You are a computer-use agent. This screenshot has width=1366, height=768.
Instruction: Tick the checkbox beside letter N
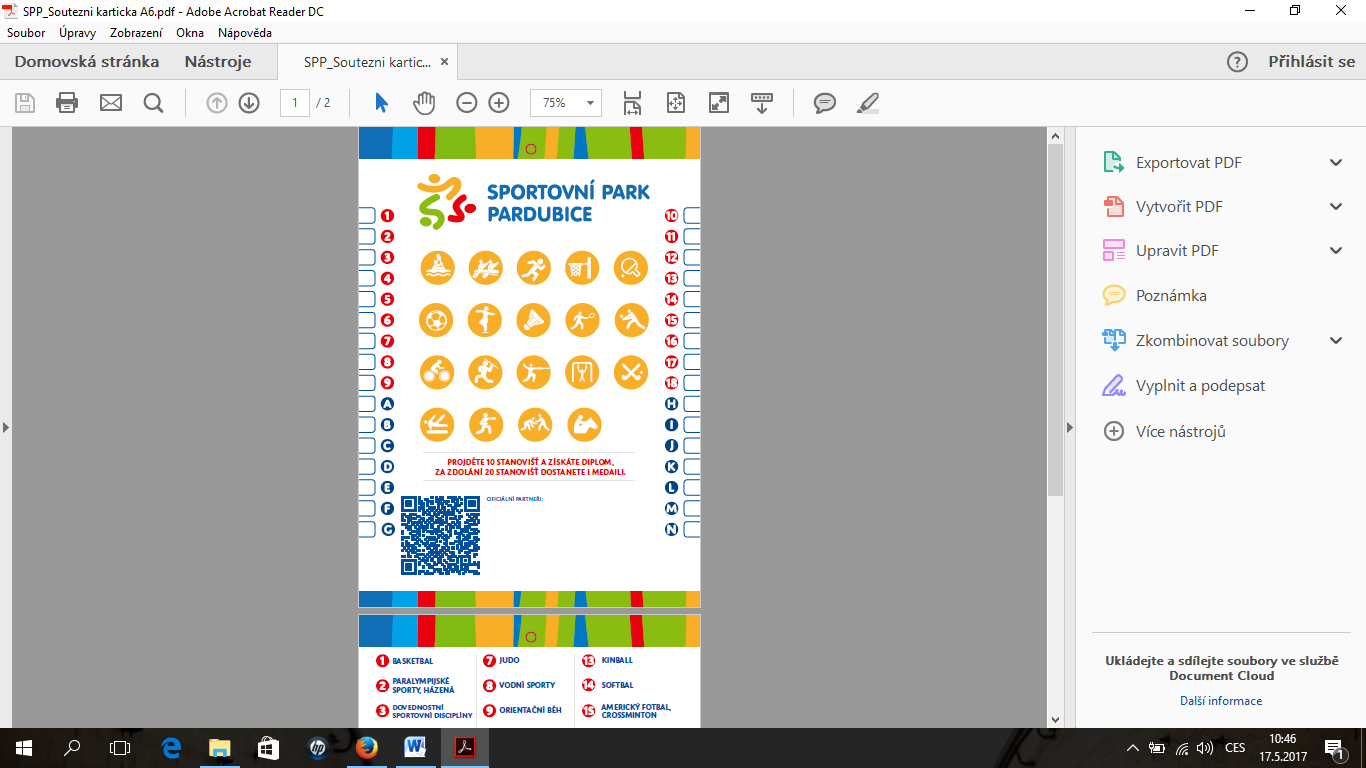692,529
